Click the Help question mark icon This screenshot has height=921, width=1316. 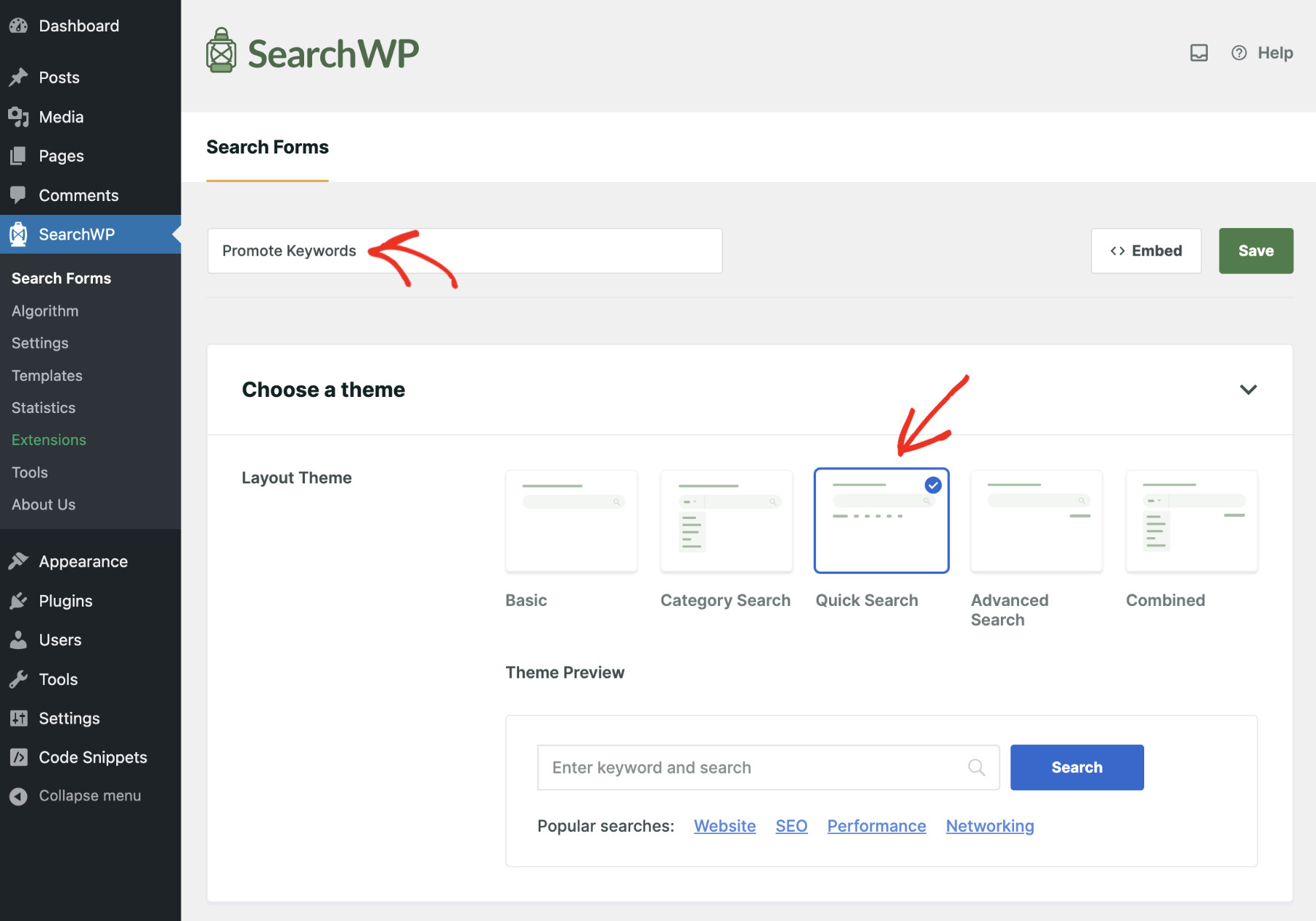(1239, 53)
